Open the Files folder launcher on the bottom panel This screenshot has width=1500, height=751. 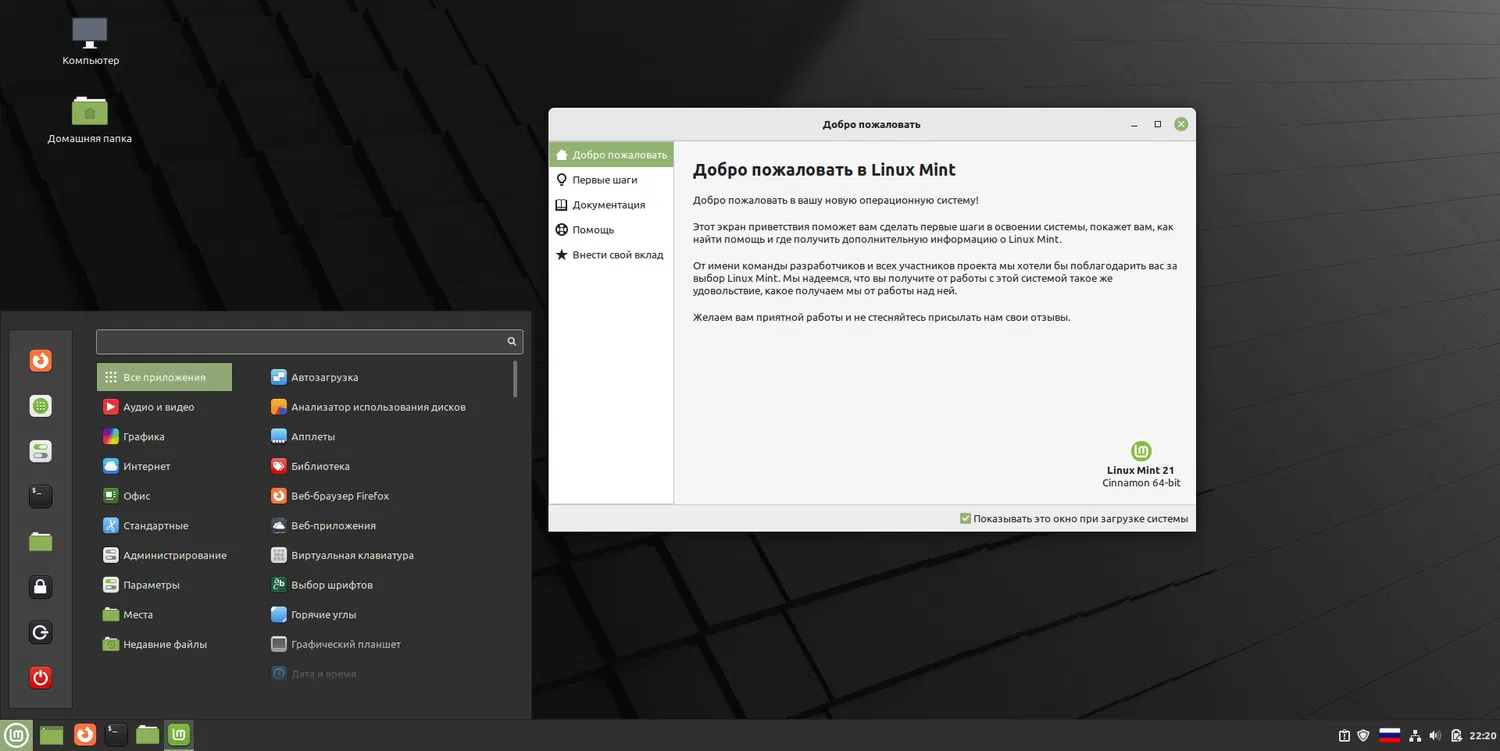point(148,735)
